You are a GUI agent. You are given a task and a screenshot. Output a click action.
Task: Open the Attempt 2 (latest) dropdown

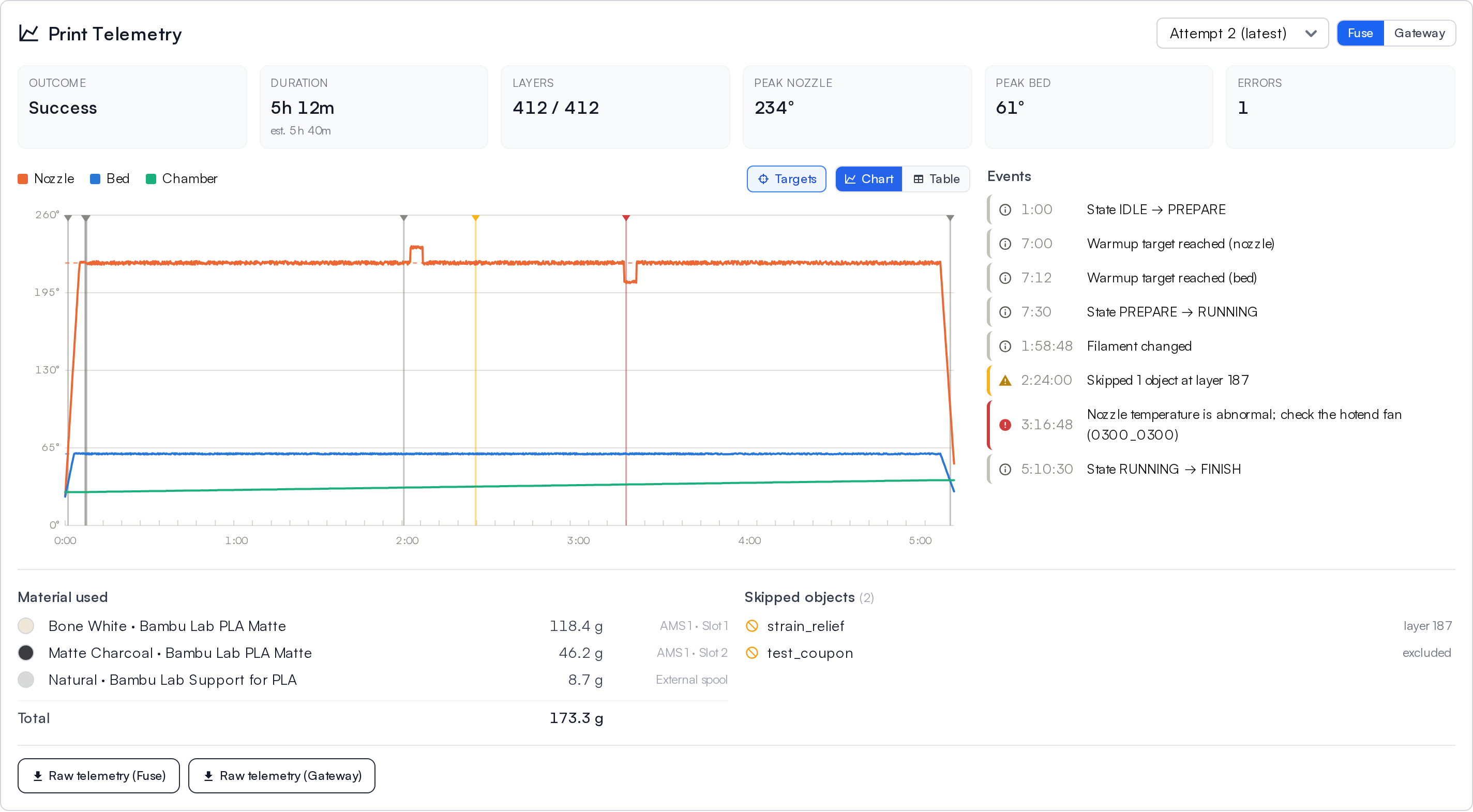click(x=1242, y=33)
